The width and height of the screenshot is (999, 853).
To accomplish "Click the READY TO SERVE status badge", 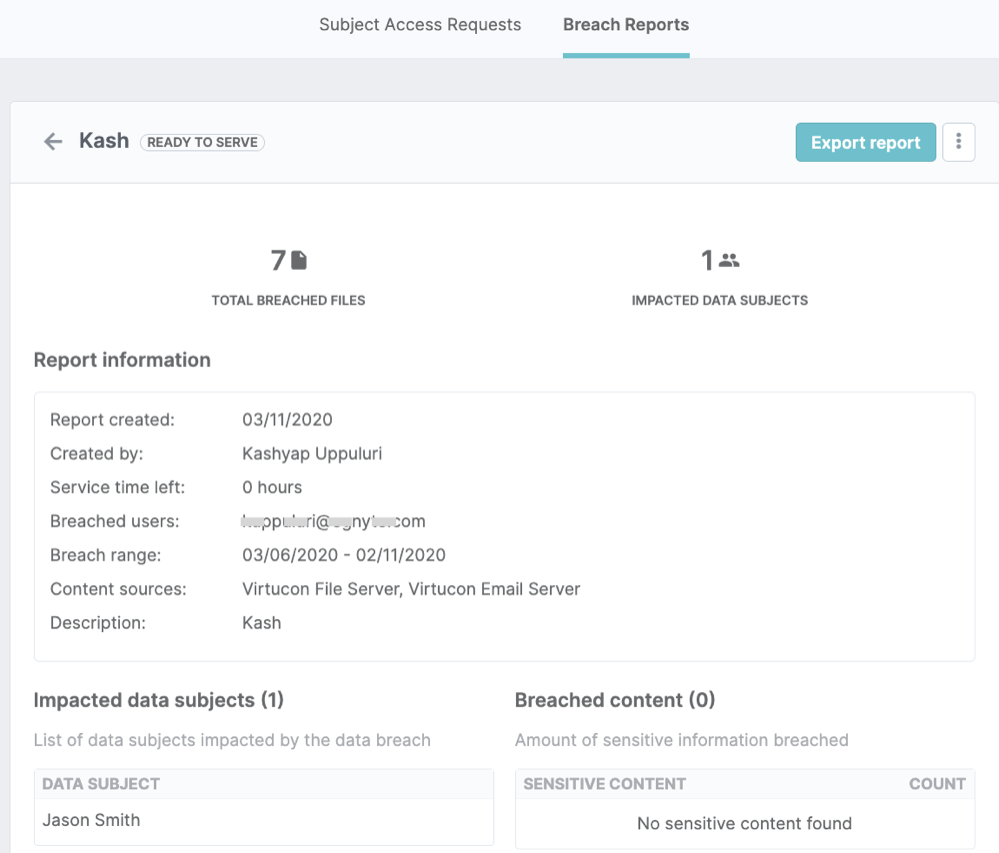I will click(x=202, y=142).
